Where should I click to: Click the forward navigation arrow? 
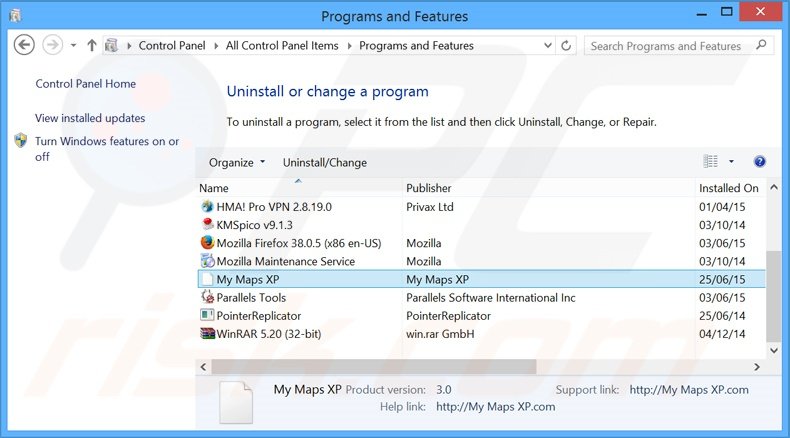tap(52, 45)
